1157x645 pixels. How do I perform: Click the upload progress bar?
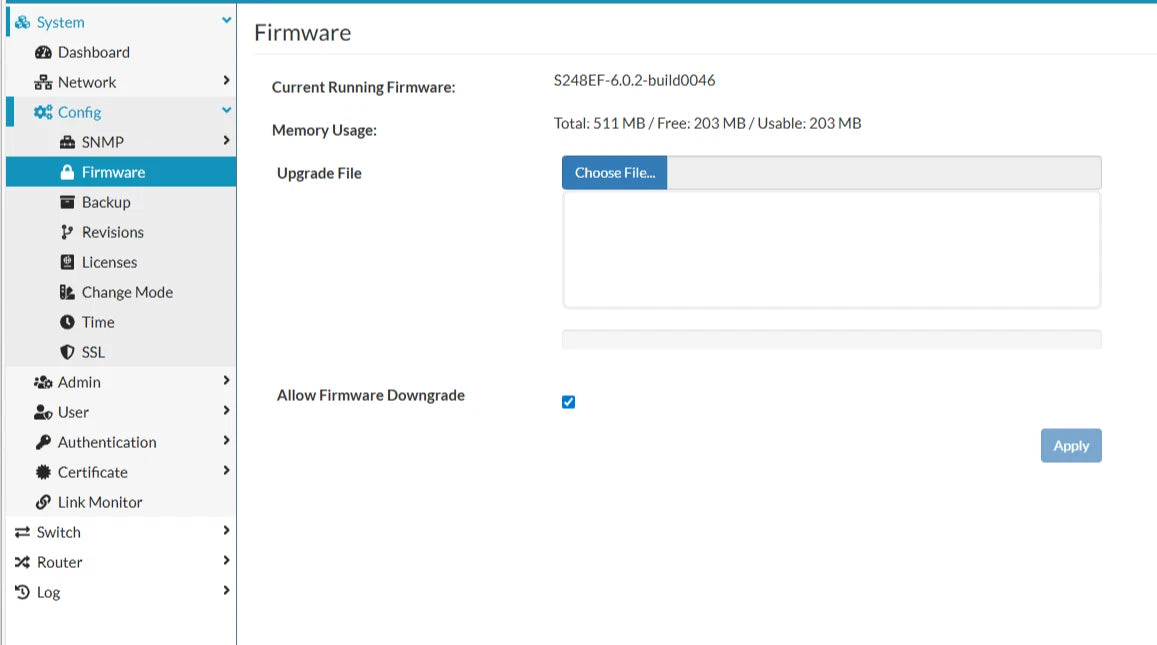pos(832,339)
